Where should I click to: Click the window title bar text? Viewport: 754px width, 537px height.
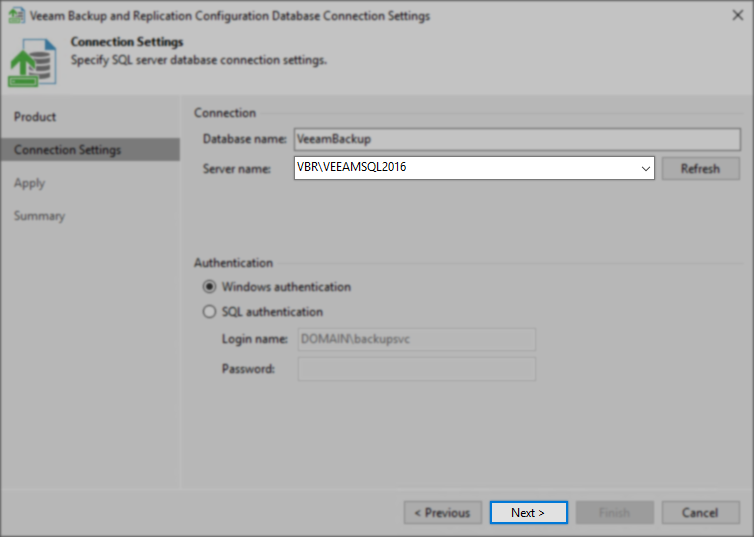pyautogui.click(x=230, y=16)
